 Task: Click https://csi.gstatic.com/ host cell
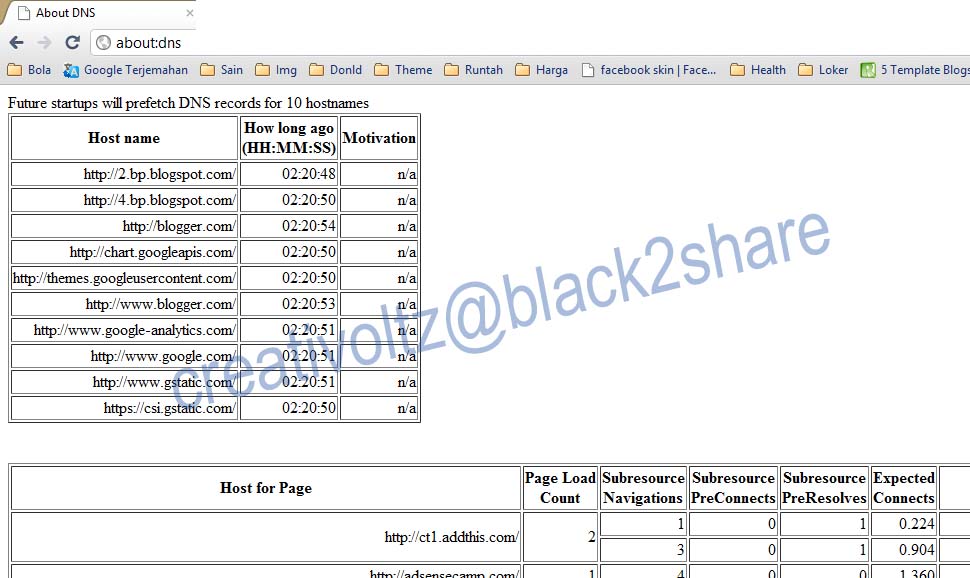point(124,408)
